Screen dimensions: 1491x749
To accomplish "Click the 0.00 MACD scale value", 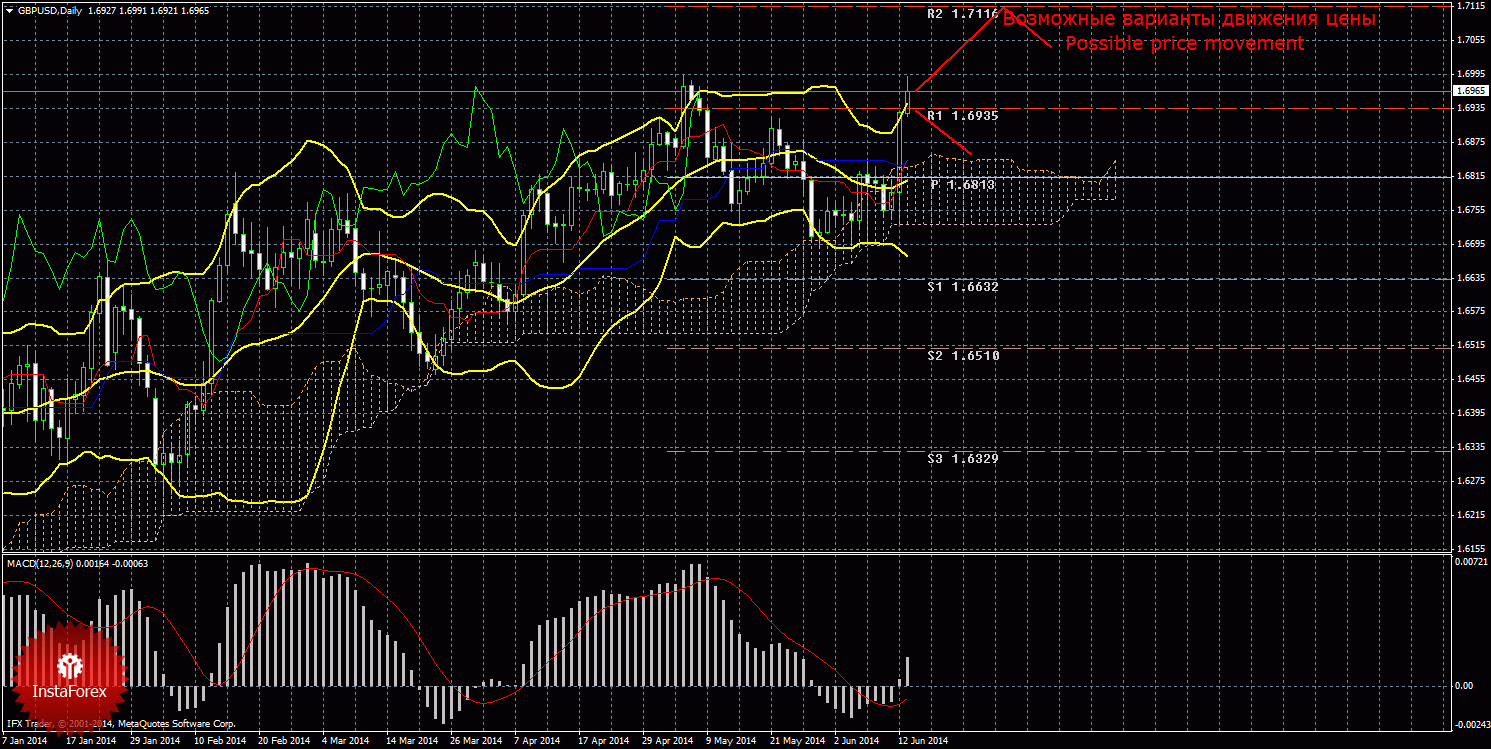I will 1463,686.
